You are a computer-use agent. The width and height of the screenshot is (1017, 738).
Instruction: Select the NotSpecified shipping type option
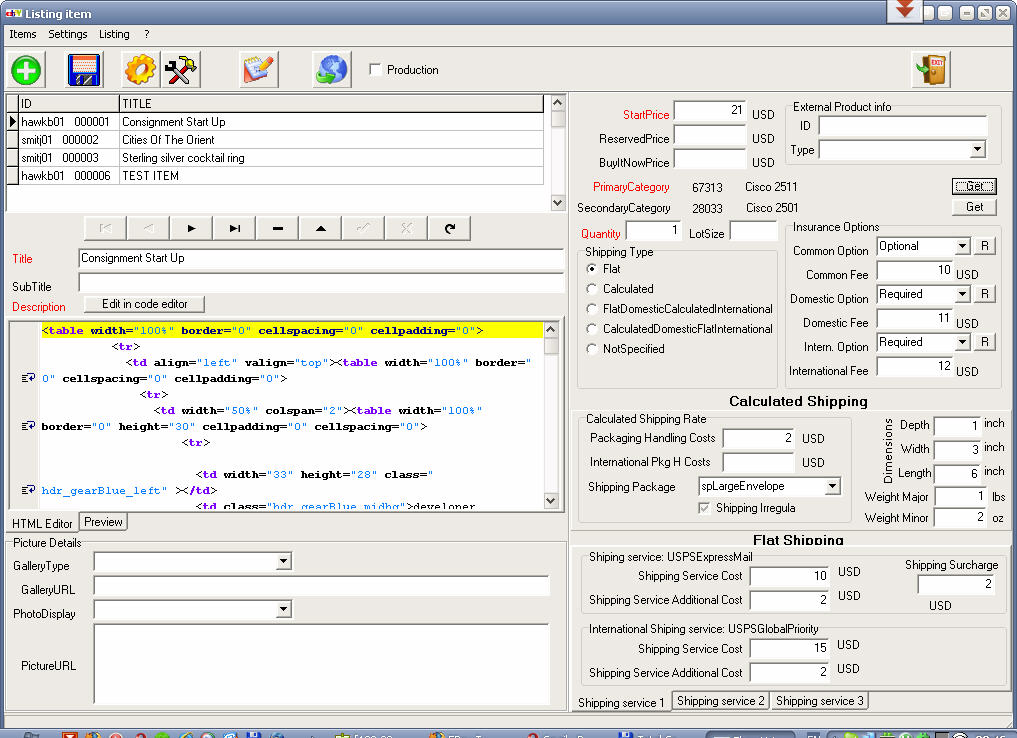[592, 349]
